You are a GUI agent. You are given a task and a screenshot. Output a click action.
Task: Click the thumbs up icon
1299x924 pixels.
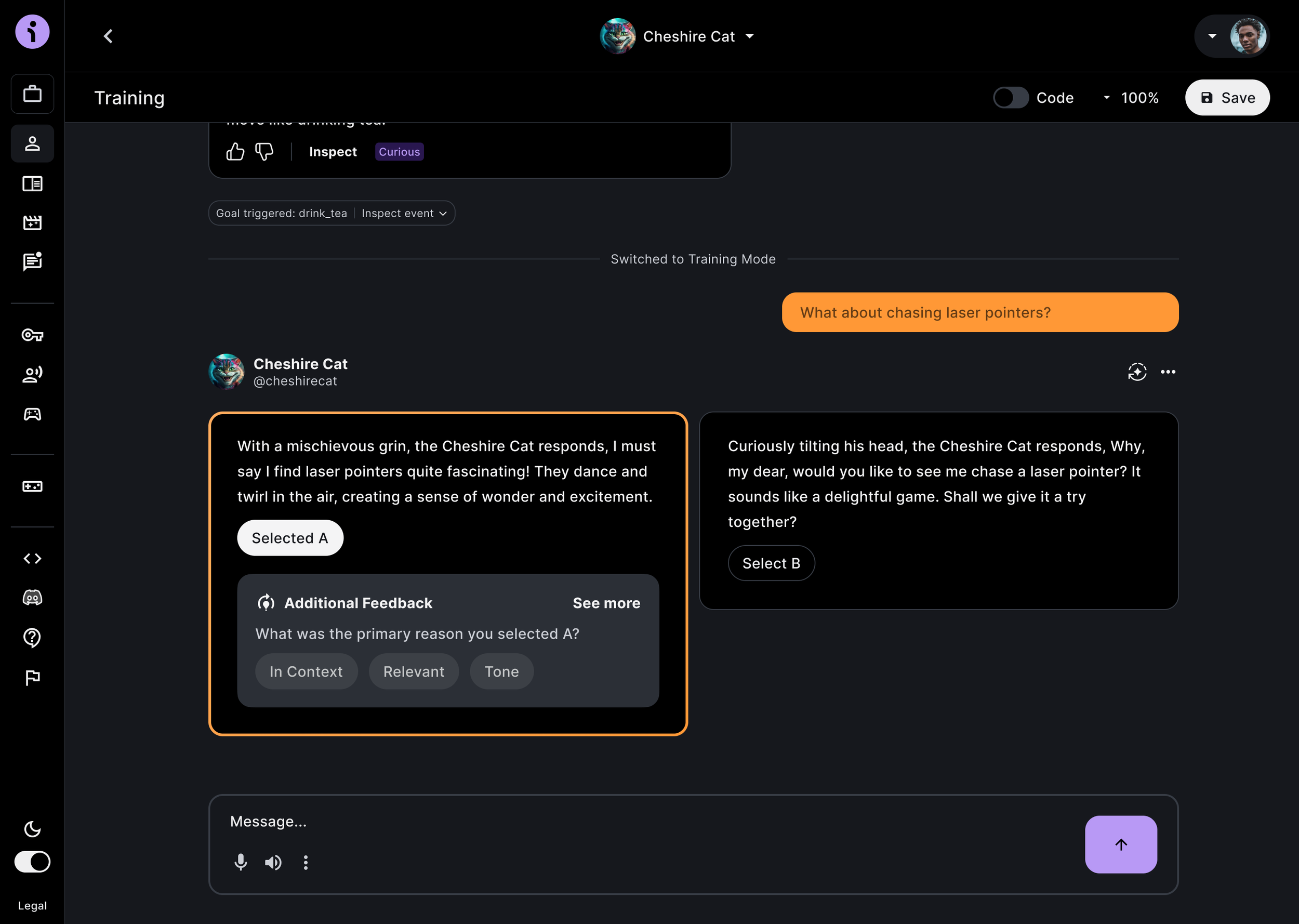tap(235, 152)
